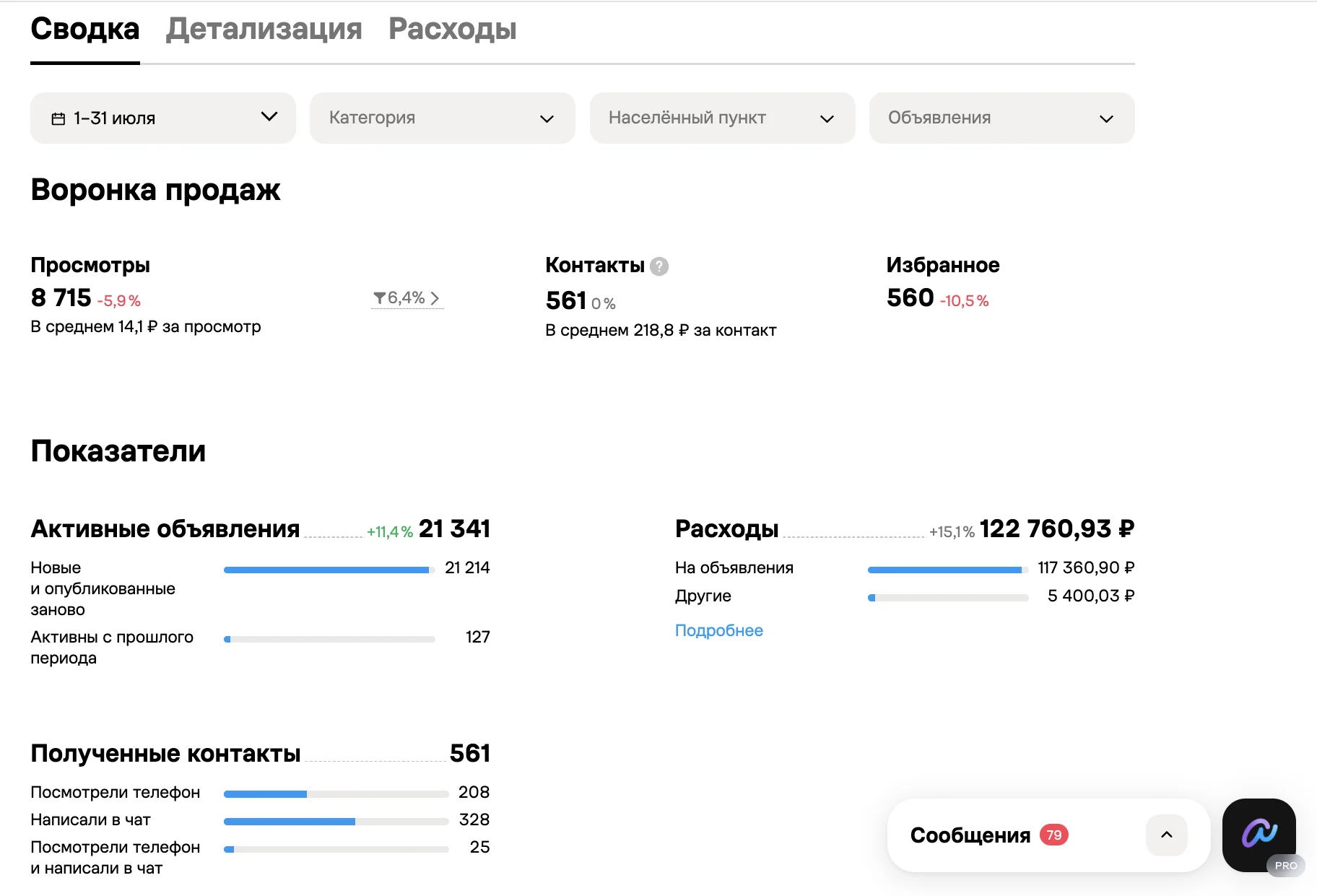The width and height of the screenshot is (1317, 896).
Task: Click the chevron arrow after 6,4%
Action: coord(435,298)
